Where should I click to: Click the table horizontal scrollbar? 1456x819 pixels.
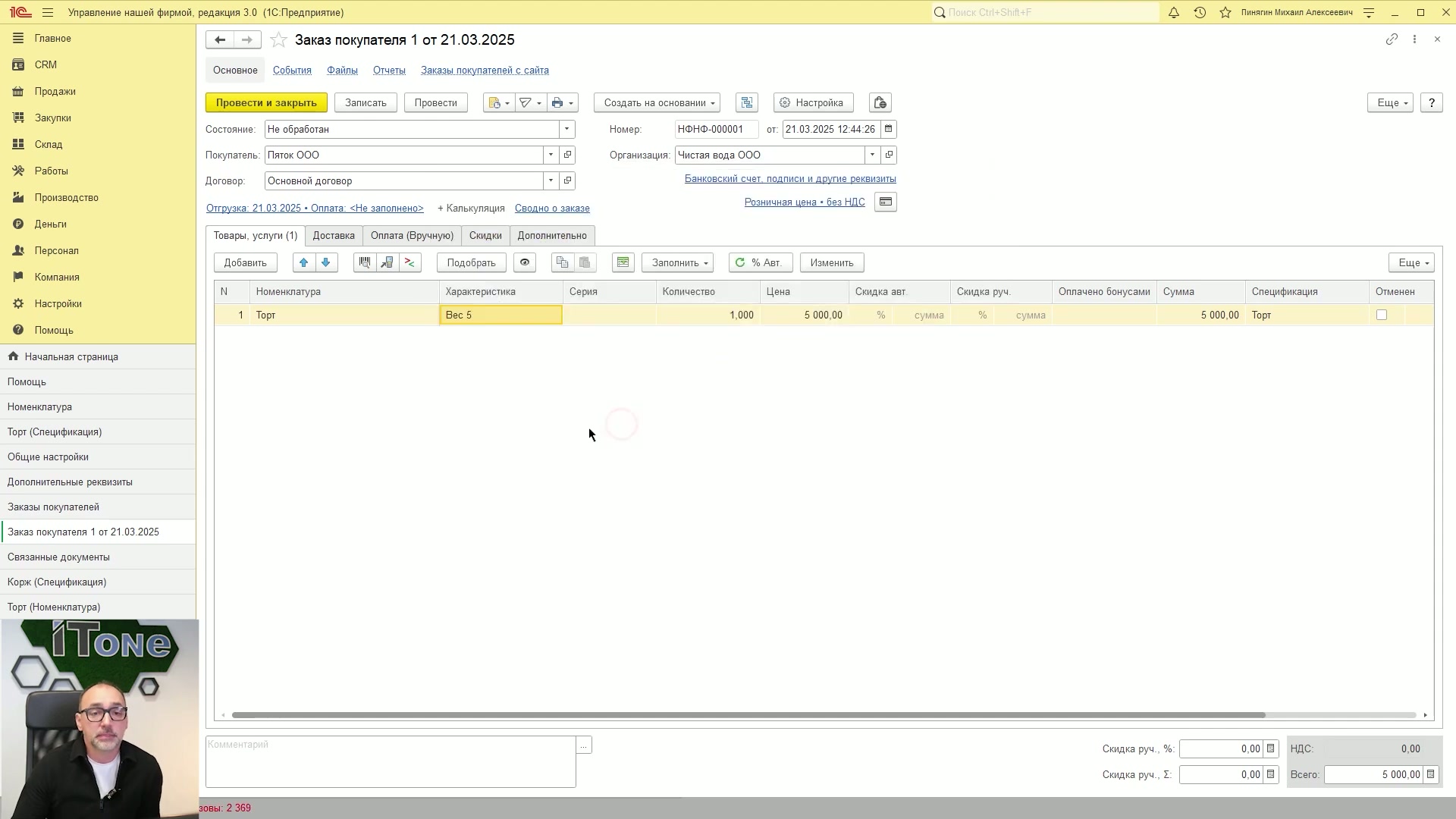click(x=748, y=715)
